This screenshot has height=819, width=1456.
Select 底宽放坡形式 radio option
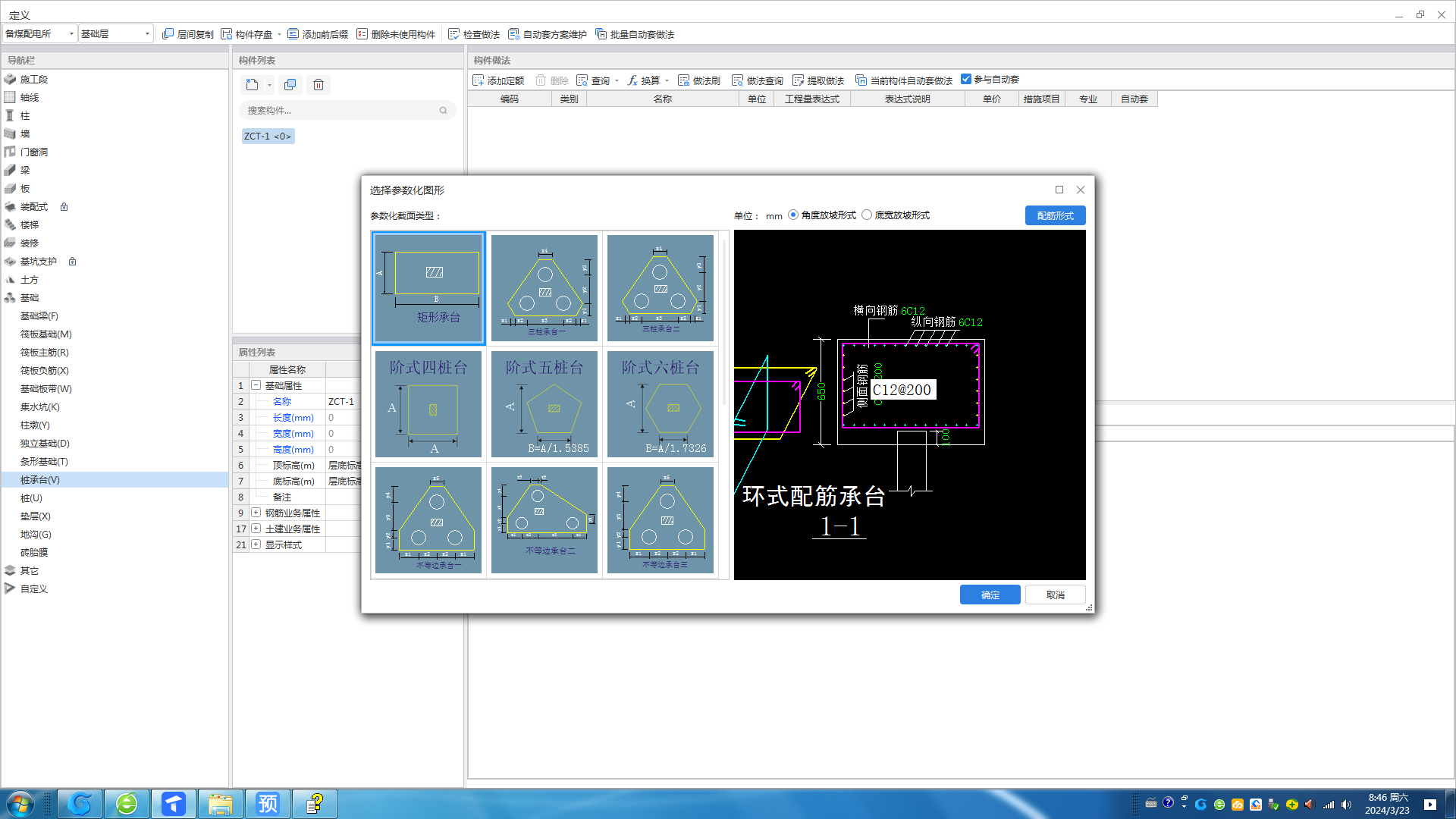(x=867, y=215)
